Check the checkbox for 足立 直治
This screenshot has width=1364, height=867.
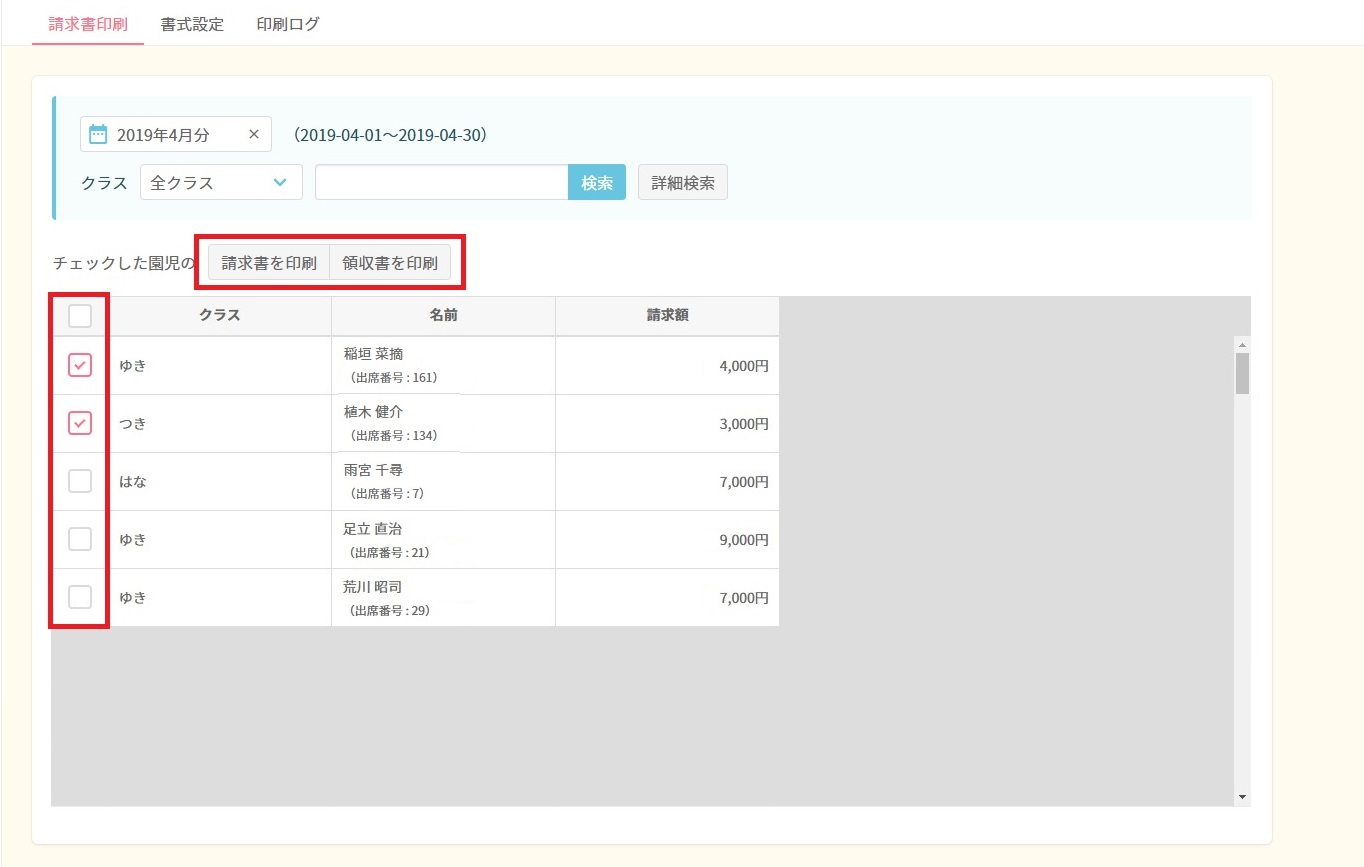click(x=80, y=539)
